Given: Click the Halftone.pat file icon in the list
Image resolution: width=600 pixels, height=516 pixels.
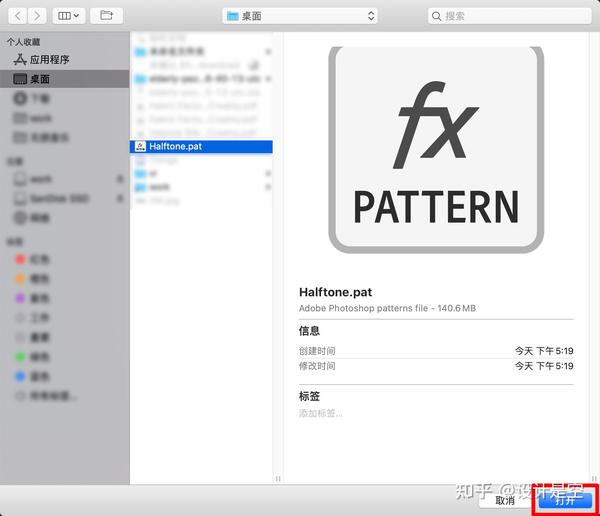Looking at the screenshot, I should point(140,146).
